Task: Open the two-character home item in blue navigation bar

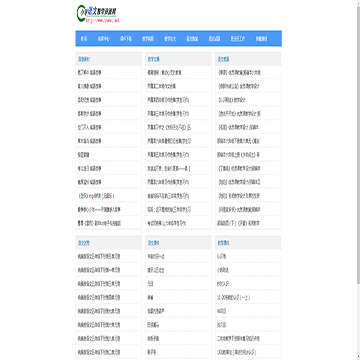Action: click(84, 39)
